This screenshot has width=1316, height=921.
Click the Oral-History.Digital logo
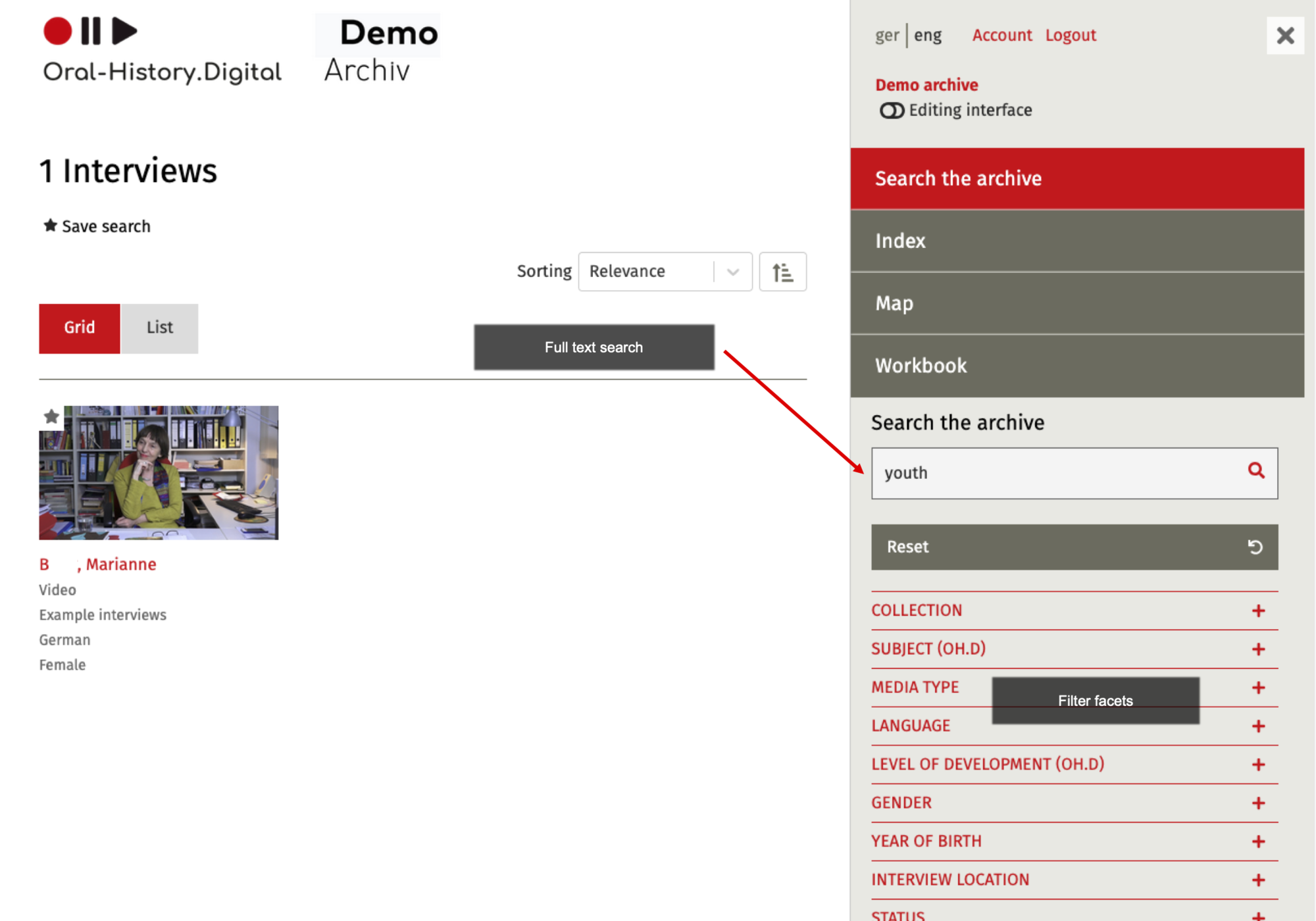click(162, 51)
